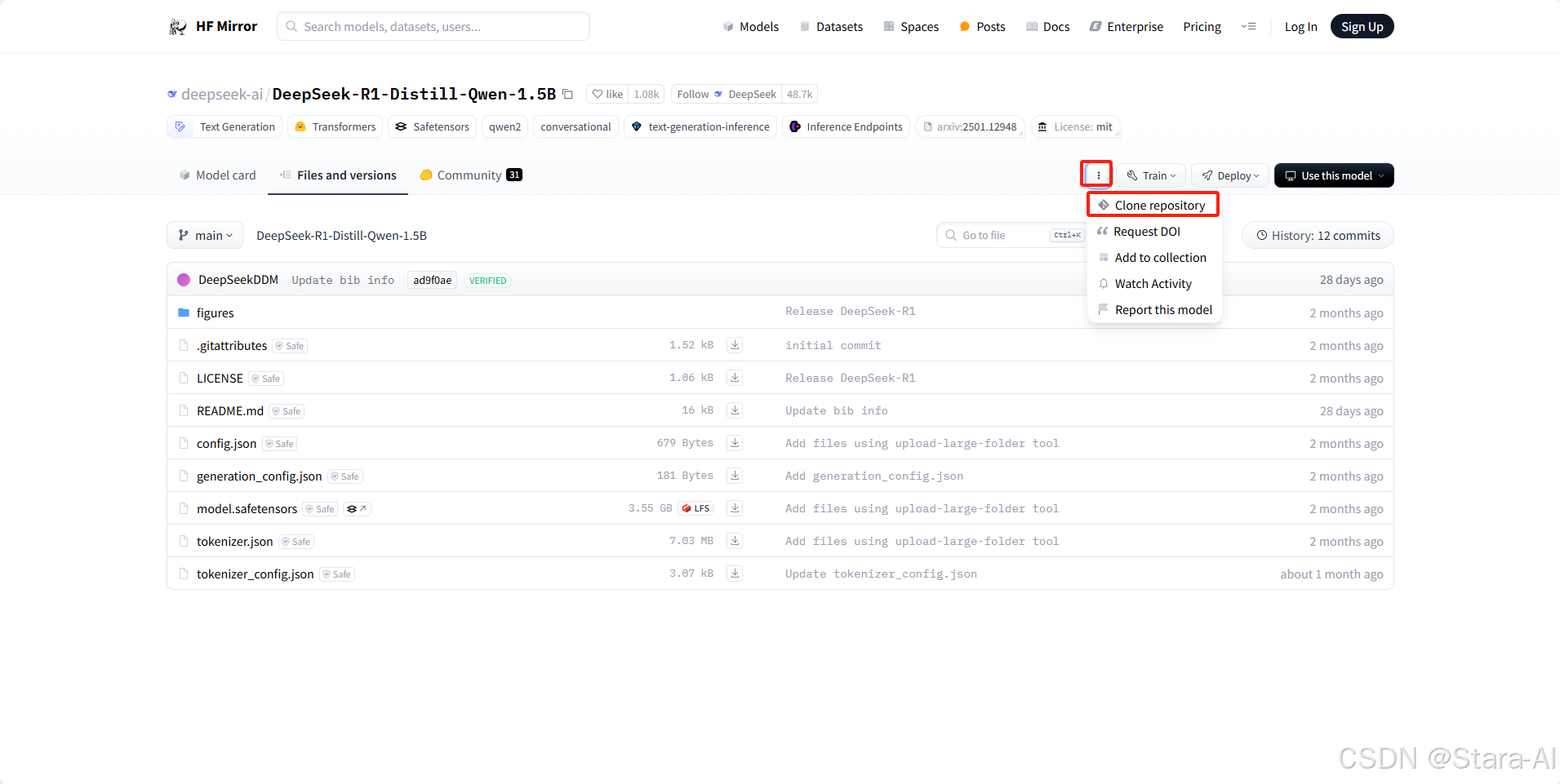
Task: View History: 12 commits
Action: click(x=1318, y=235)
